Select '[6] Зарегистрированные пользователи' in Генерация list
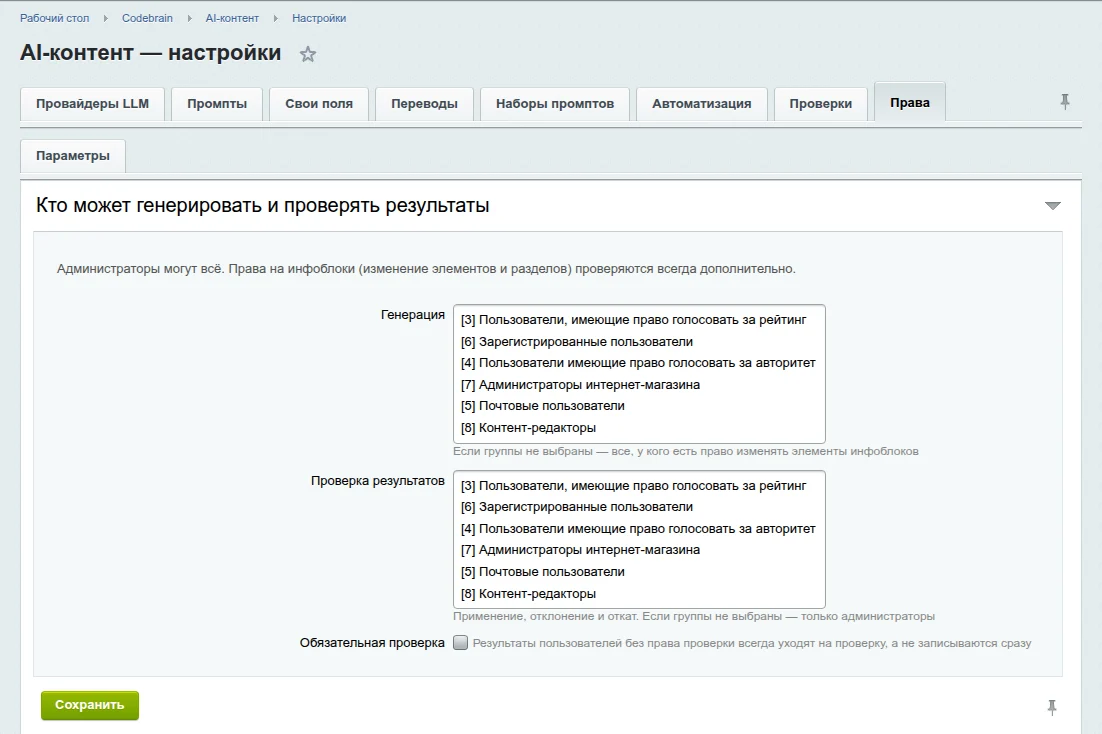 tap(639, 342)
